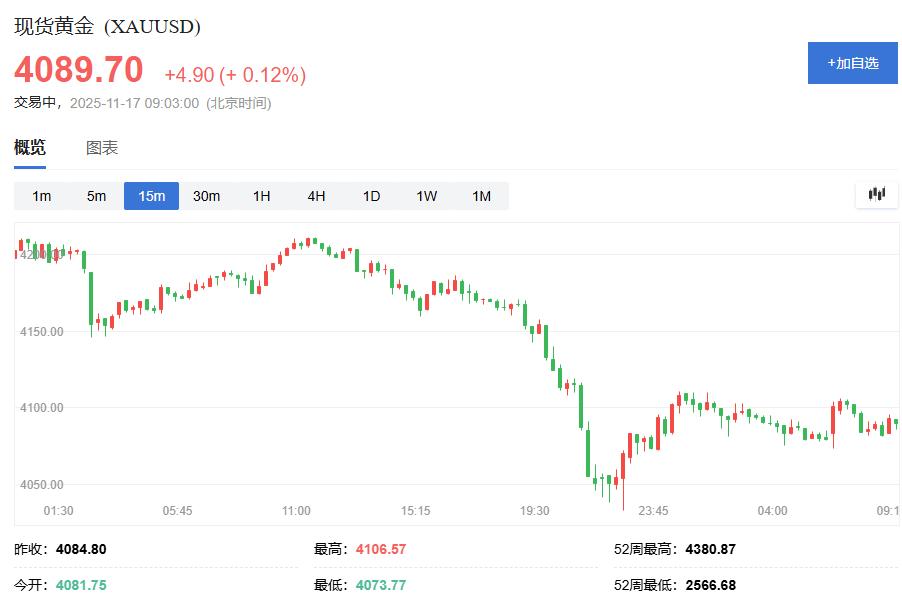Click the 最高 high value 4106.57
Screen dimensions: 902x596
tap(380, 549)
